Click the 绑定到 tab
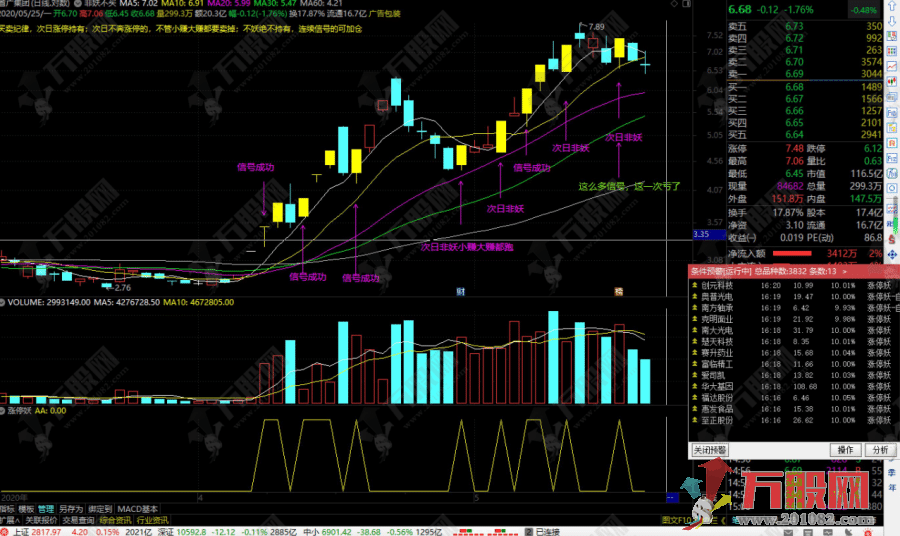This screenshot has width=900, height=536. 100,509
